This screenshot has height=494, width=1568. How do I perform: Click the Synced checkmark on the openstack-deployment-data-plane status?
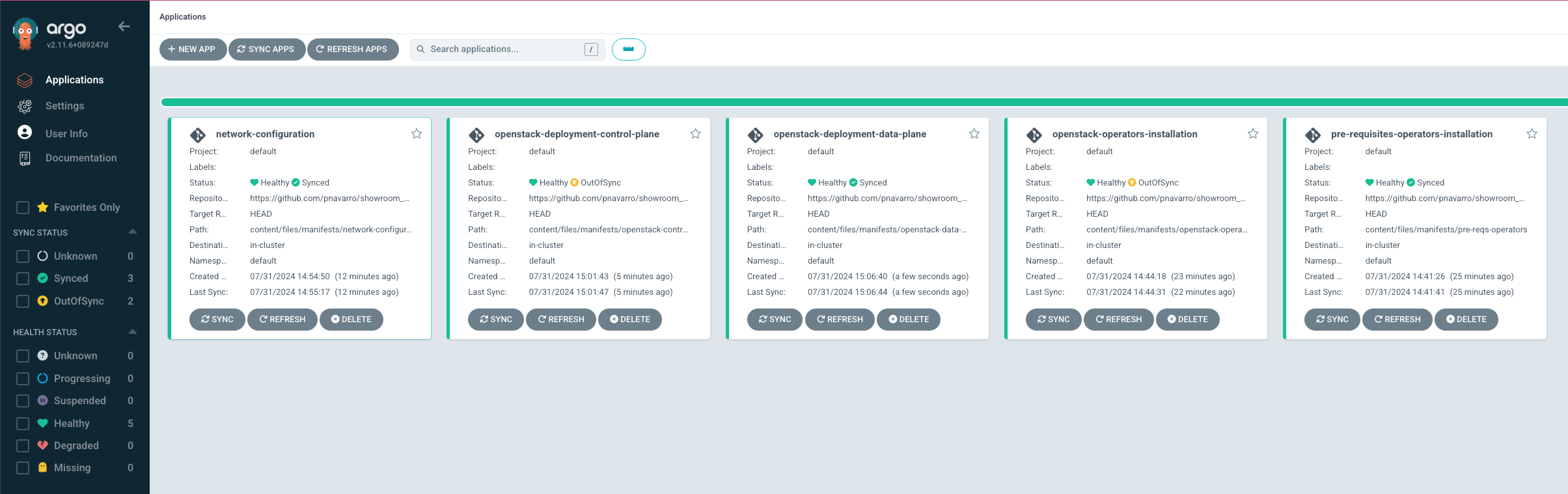[x=853, y=182]
